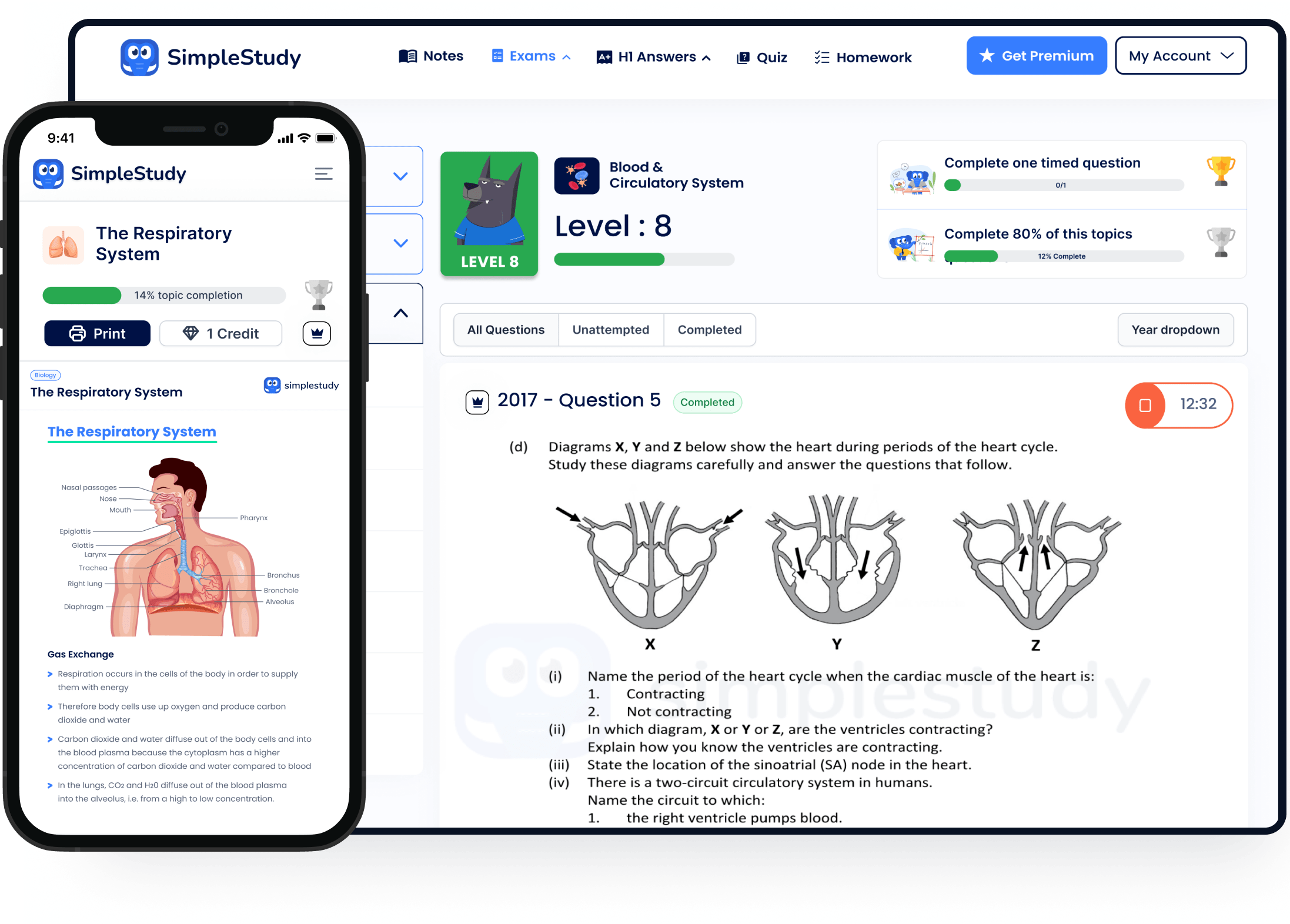Expand the second collapsed sidebar section chevron
Viewport: 1290px width, 924px height.
(x=400, y=243)
